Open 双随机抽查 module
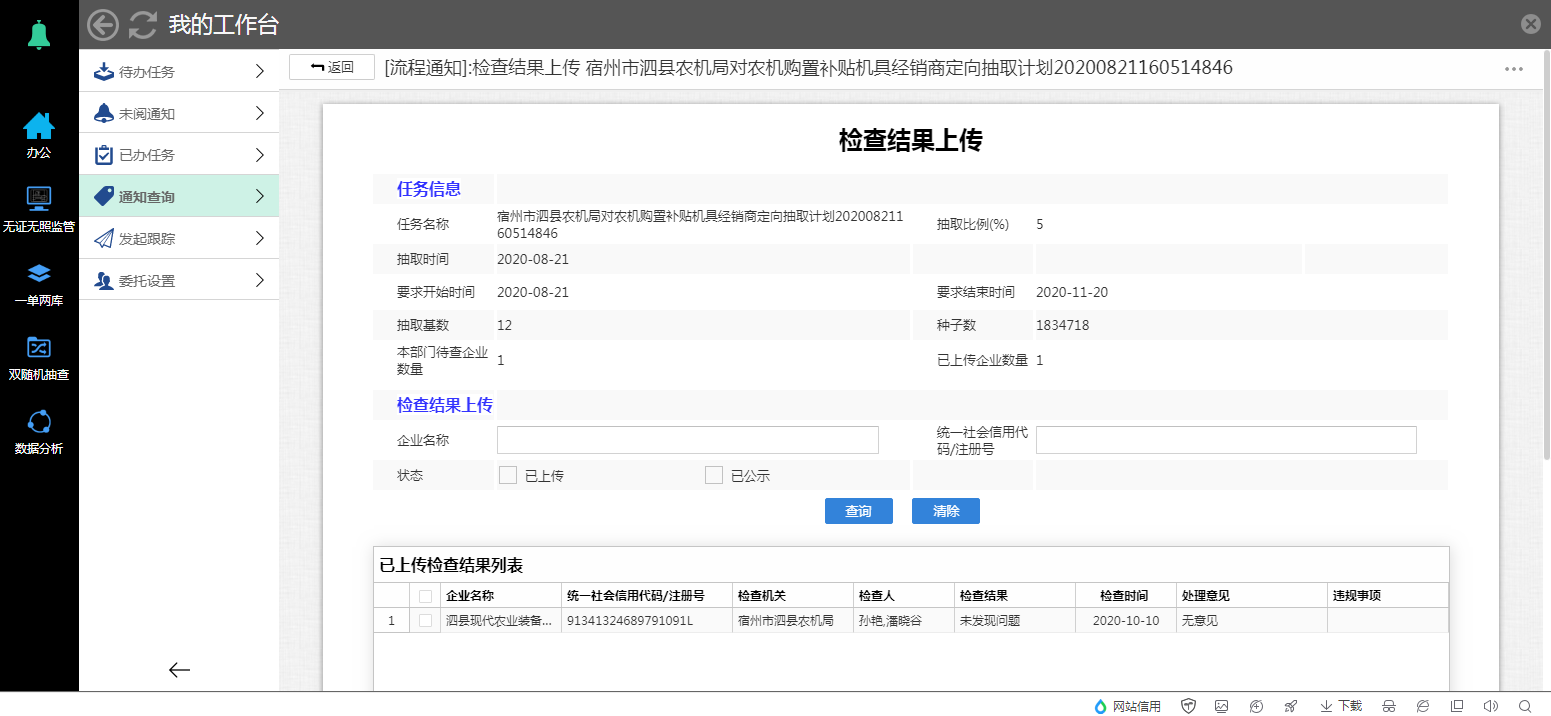Image resolution: width=1551 pixels, height=716 pixels. [39, 358]
